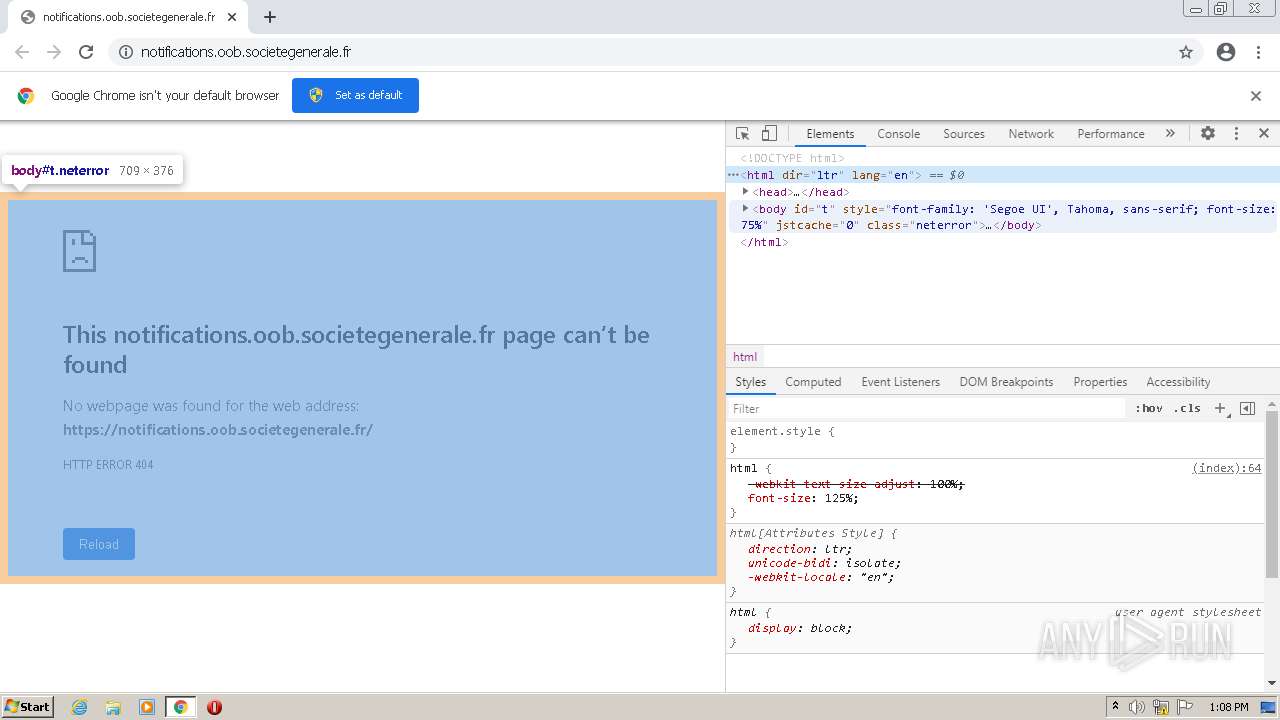Select the Styles tab
This screenshot has width=1280, height=720.
click(x=750, y=382)
